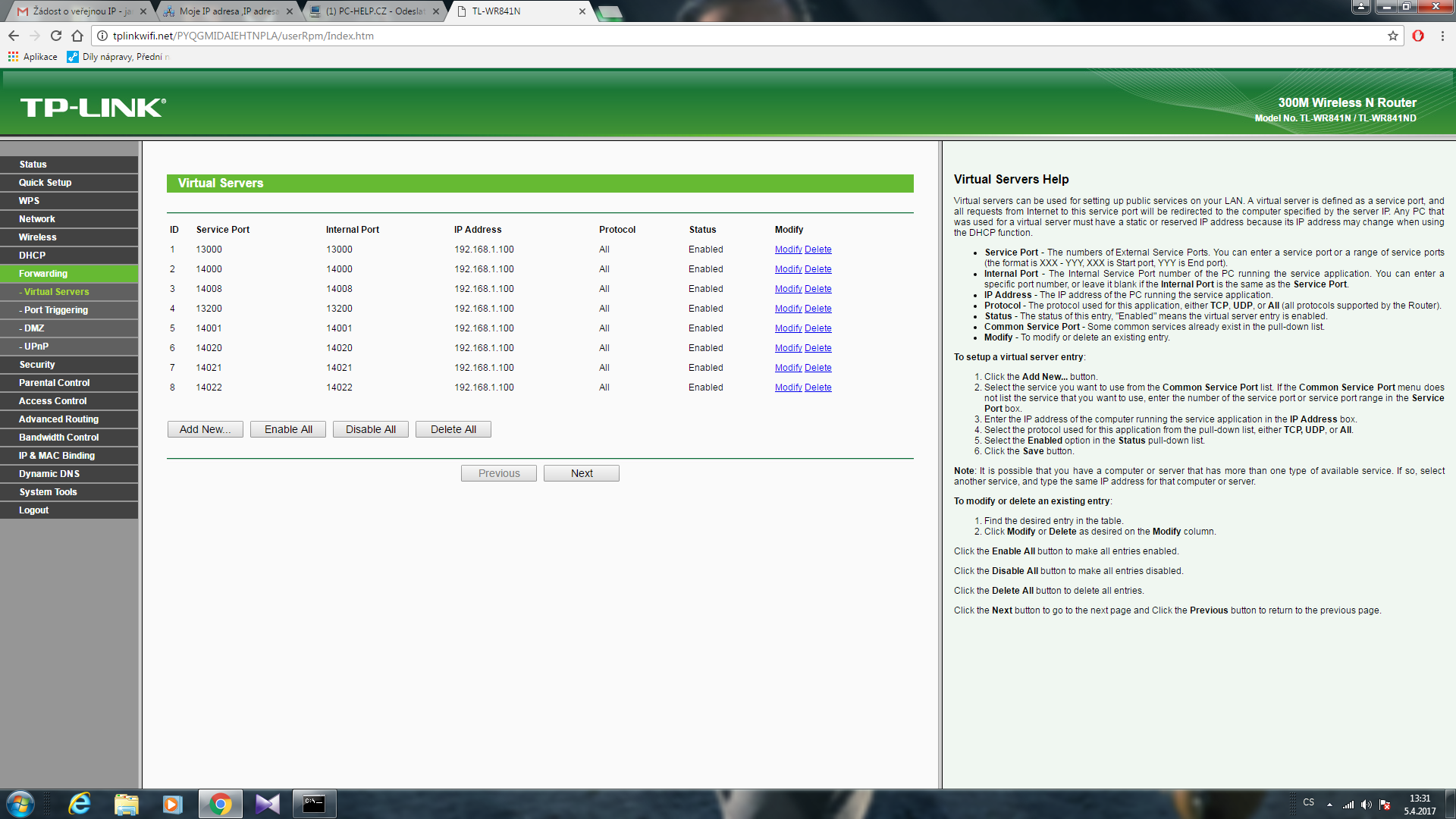Click the browser home icon

pyautogui.click(x=77, y=36)
